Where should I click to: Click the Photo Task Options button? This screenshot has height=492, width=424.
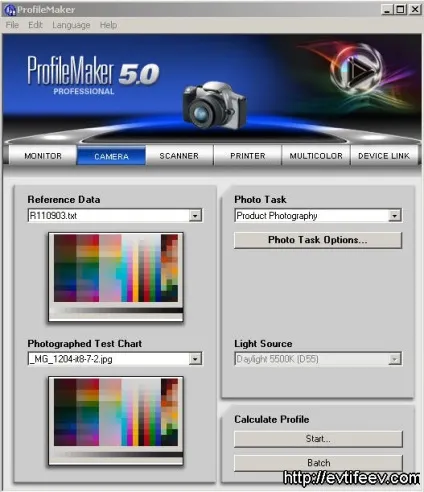[x=318, y=240]
